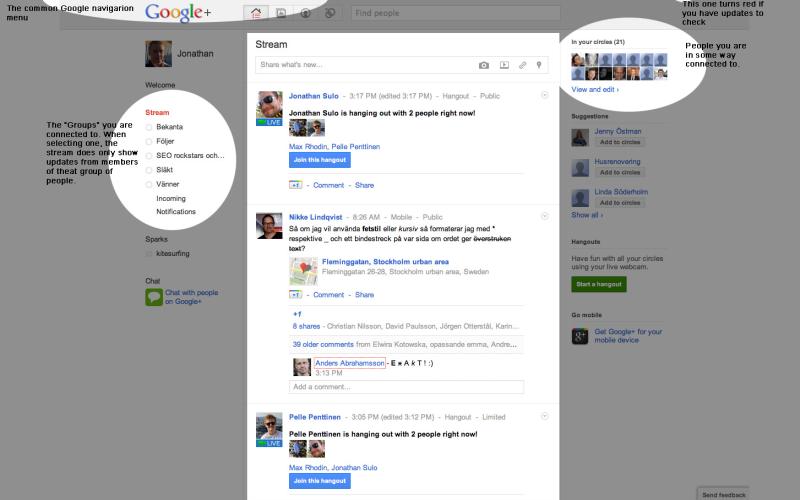Click the Find people search field

450,13
